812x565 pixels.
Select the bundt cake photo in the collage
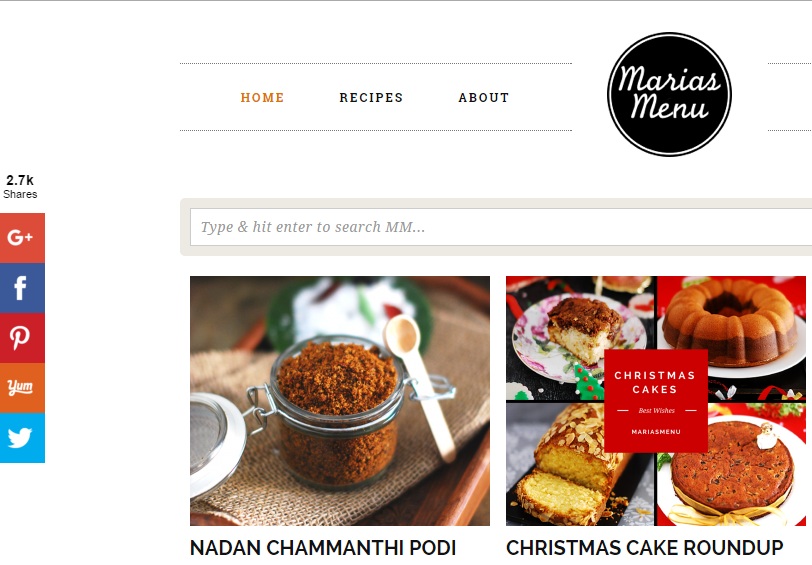pos(731,326)
